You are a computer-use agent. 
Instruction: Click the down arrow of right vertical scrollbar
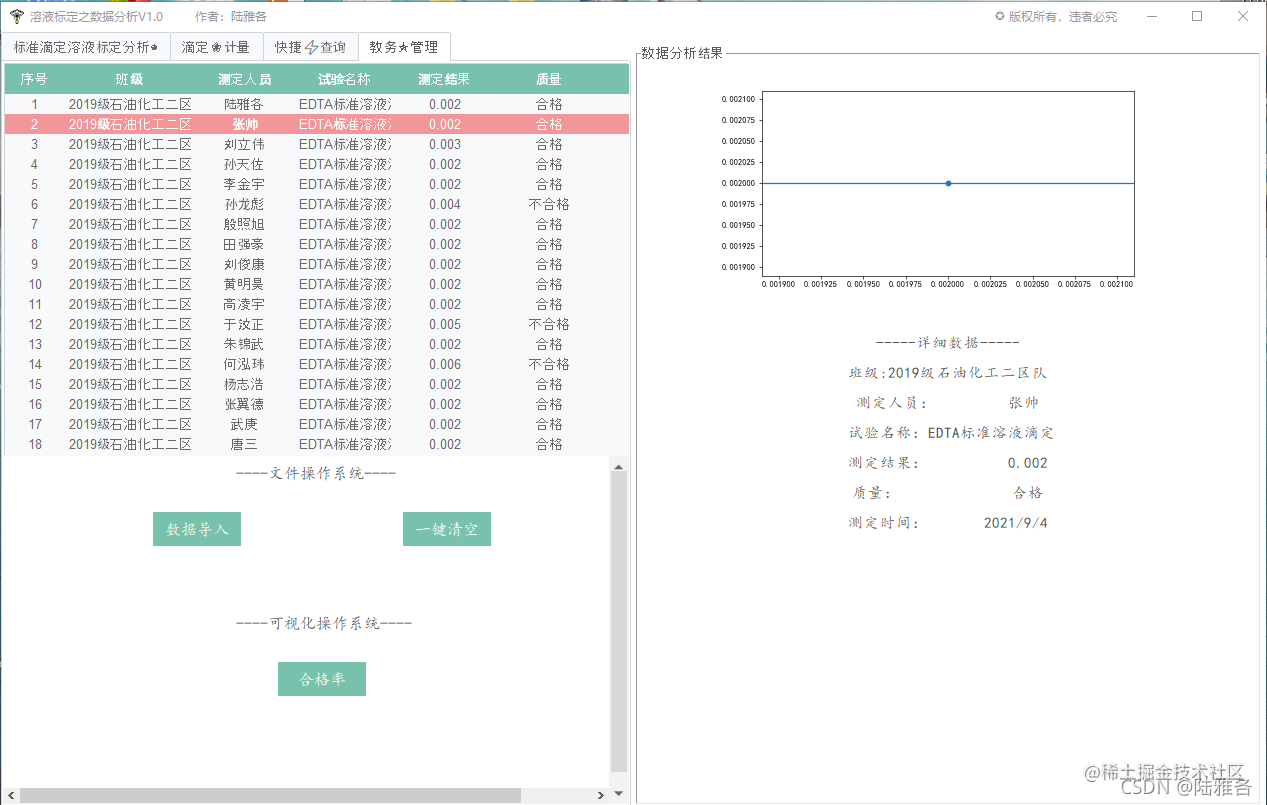coord(620,795)
